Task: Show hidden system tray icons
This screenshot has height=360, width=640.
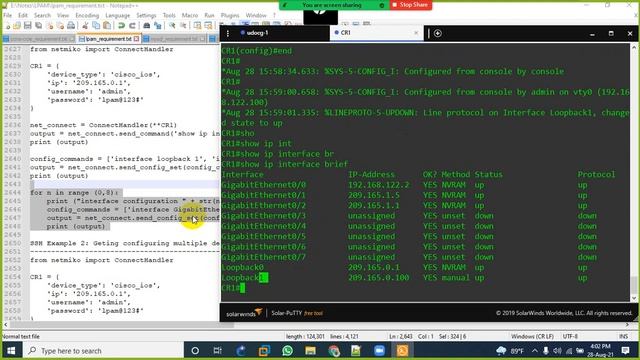Action: (x=534, y=351)
